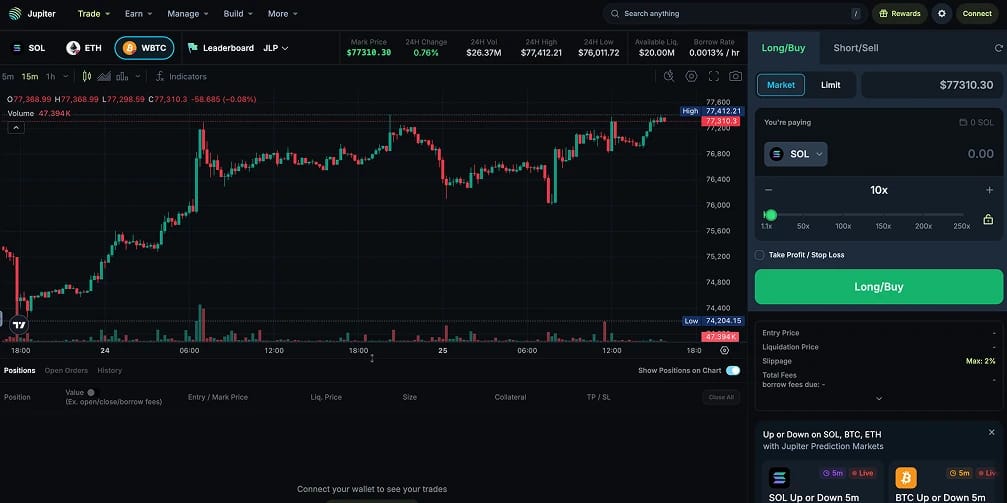Open chart axis settings gear

[724, 350]
